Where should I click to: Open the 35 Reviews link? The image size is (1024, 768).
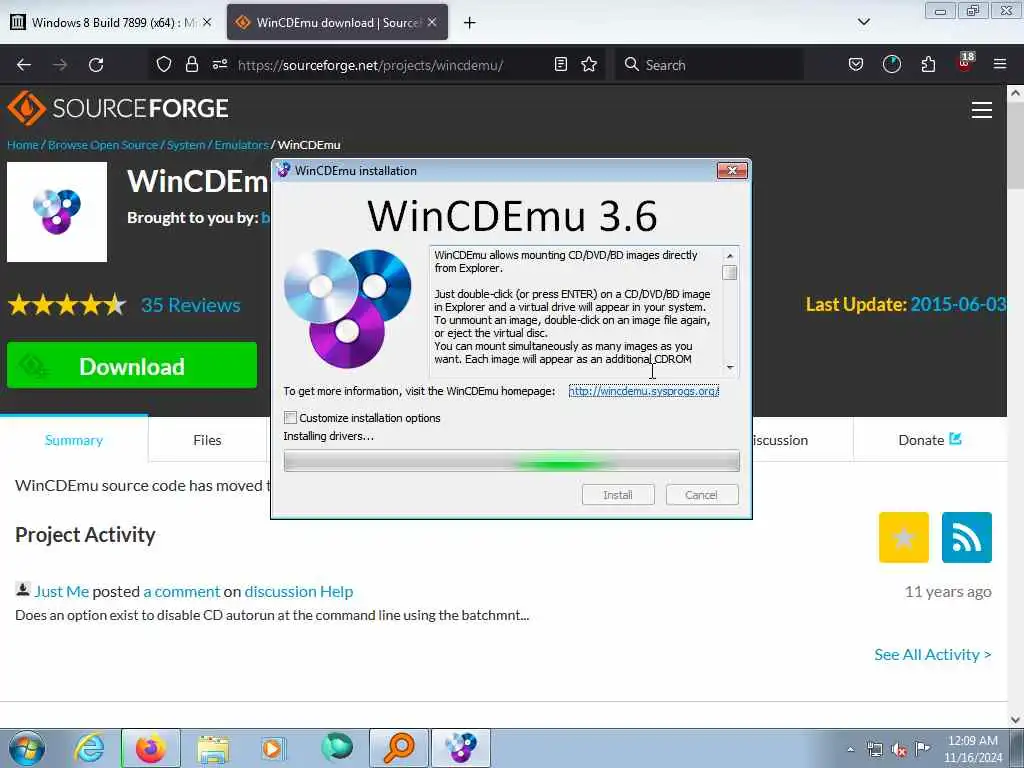click(x=191, y=305)
